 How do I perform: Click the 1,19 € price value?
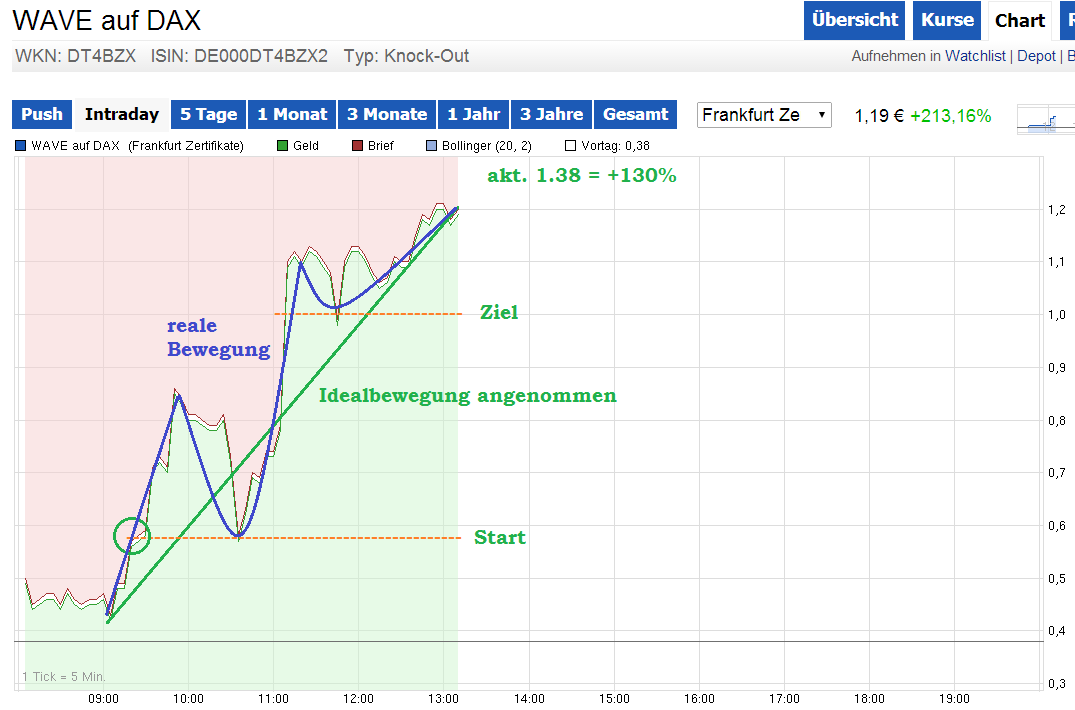[879, 116]
